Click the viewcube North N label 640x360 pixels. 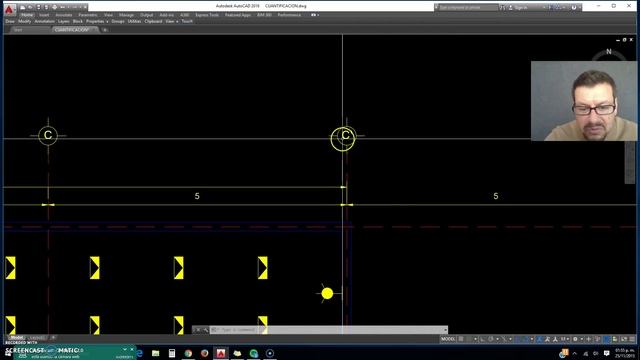609,52
